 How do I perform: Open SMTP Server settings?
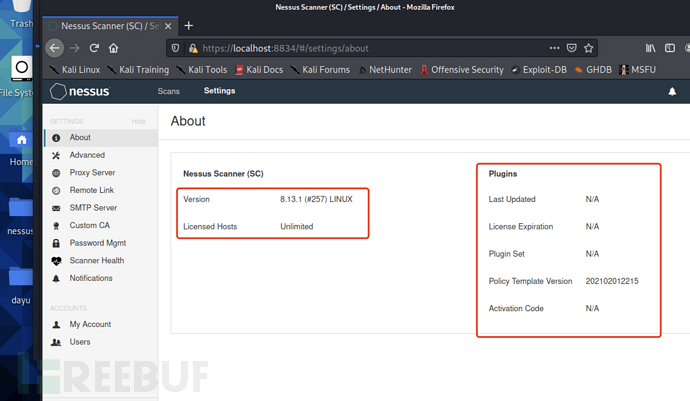(x=93, y=208)
